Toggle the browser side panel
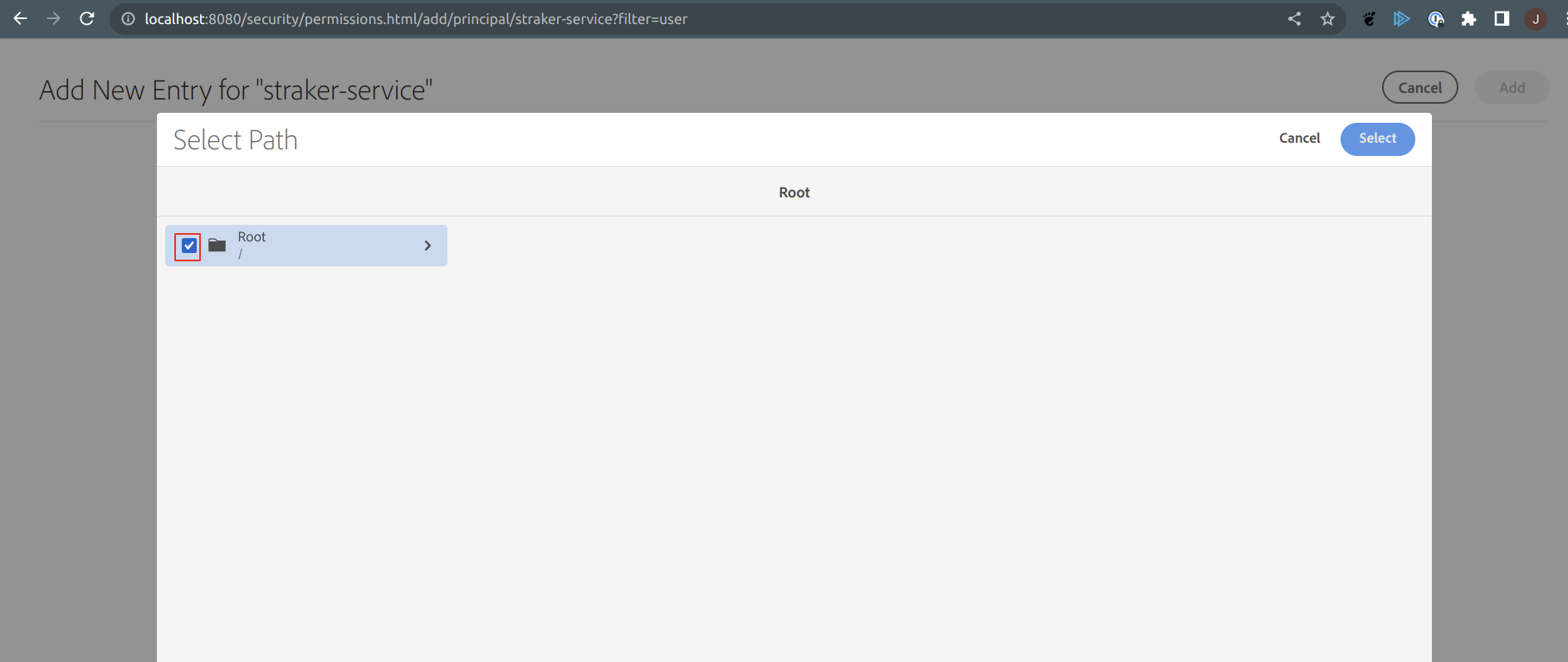Screen dimensions: 1568x662 pos(1502,18)
